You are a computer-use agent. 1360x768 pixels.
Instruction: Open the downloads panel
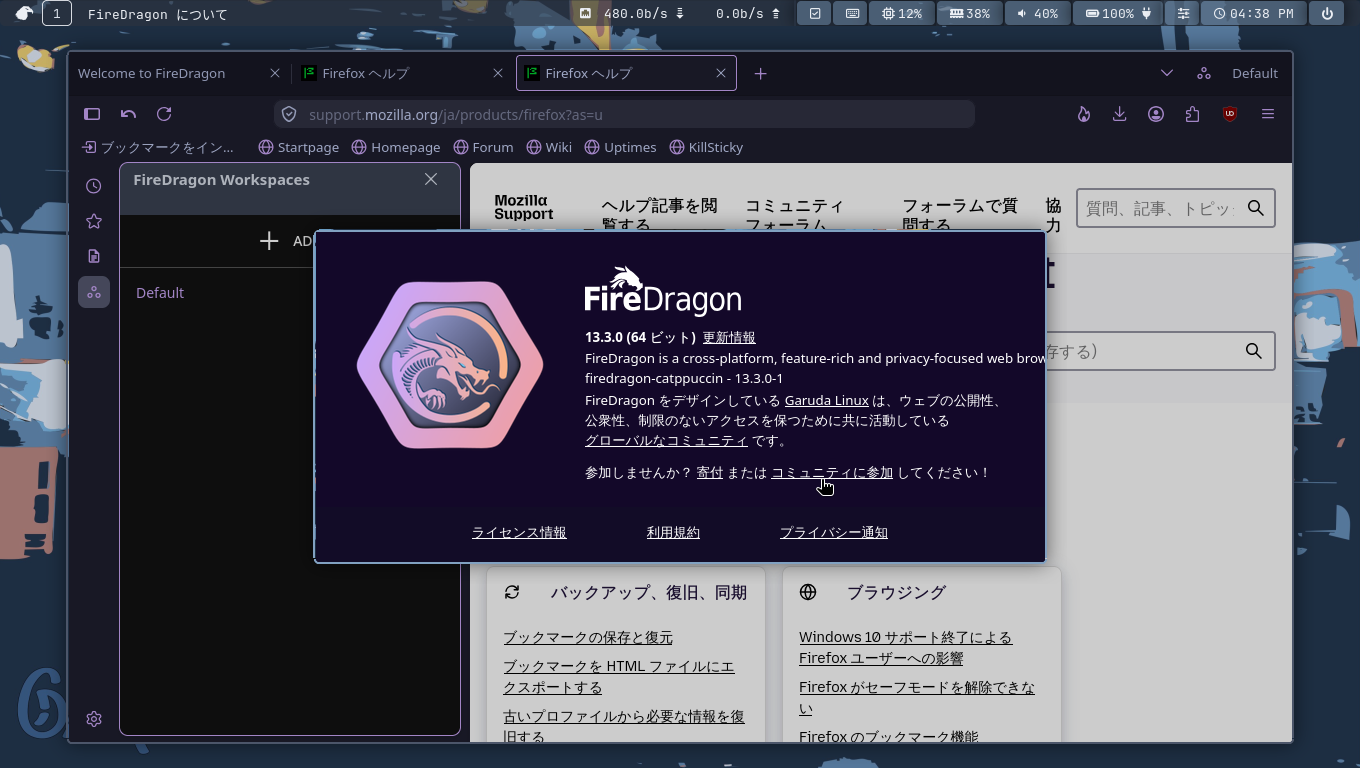point(1120,114)
